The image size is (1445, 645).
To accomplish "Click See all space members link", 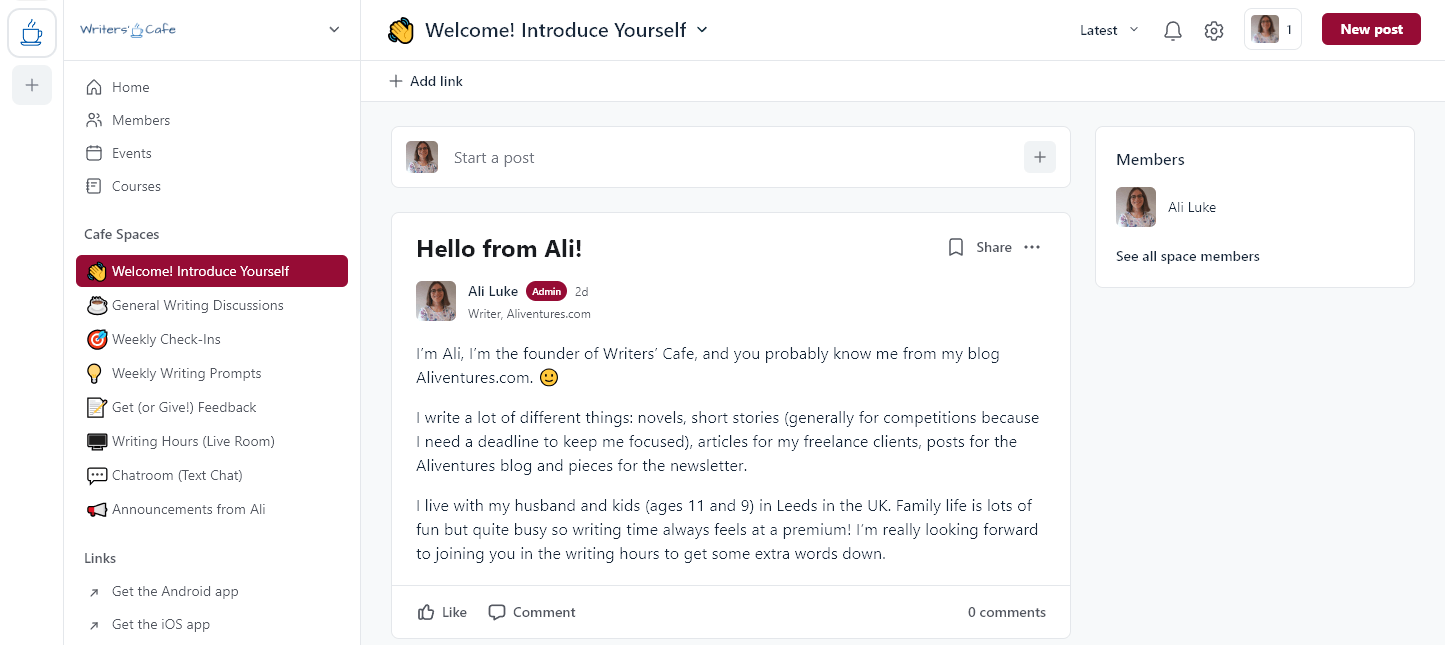I will tap(1187, 256).
